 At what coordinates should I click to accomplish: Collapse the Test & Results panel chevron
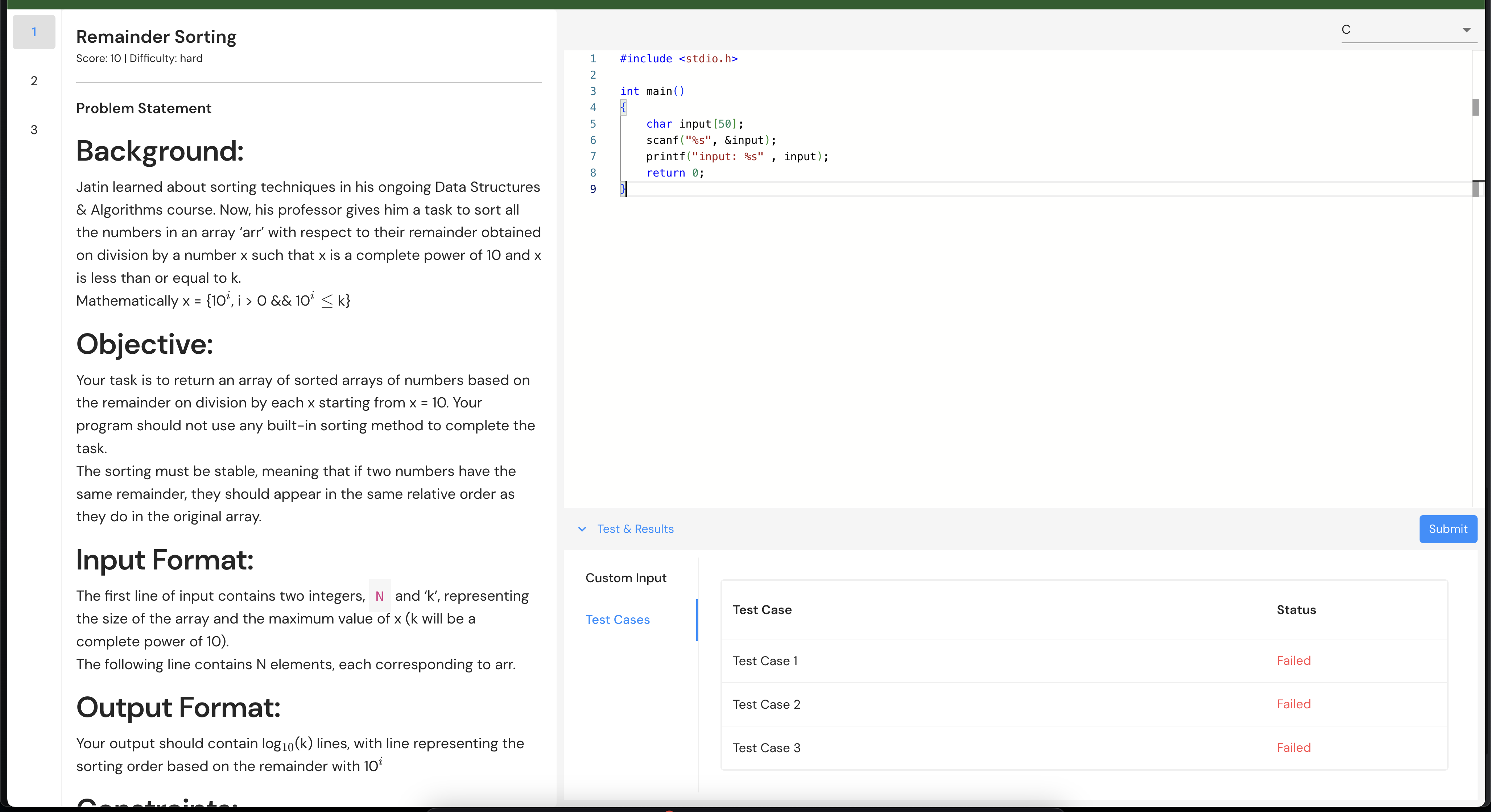tap(582, 529)
